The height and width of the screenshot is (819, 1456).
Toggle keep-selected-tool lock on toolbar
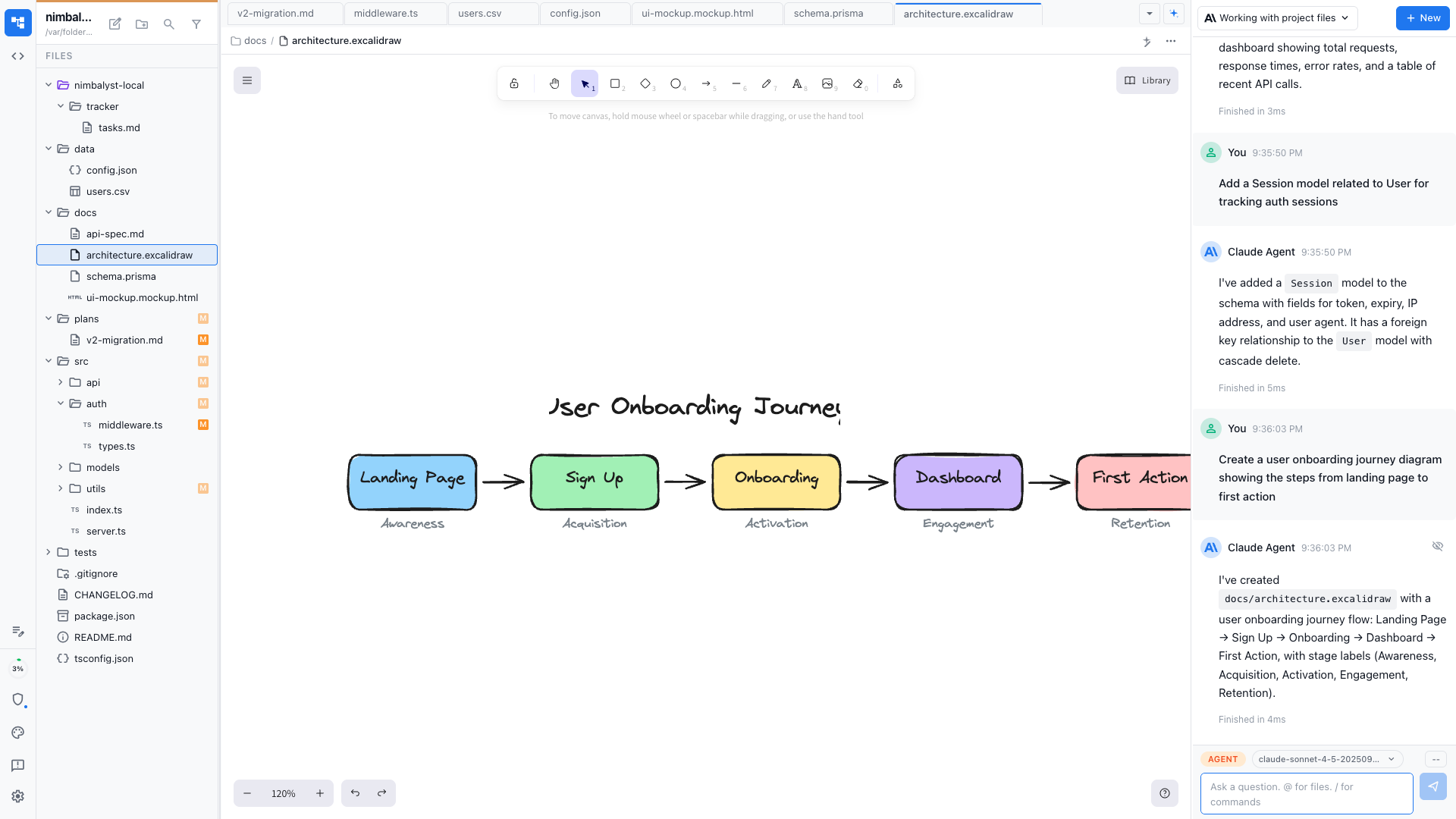coord(515,83)
